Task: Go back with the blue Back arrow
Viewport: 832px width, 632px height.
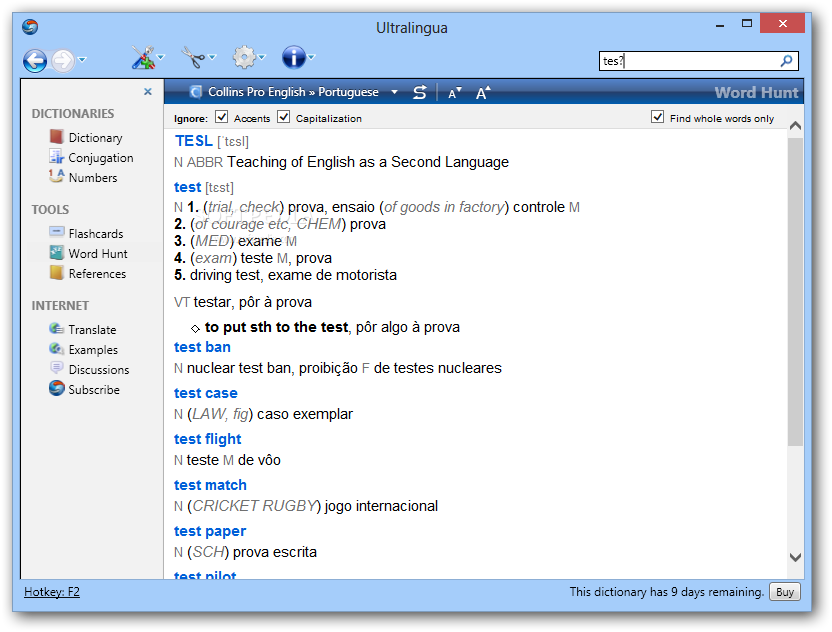Action: 34,60
